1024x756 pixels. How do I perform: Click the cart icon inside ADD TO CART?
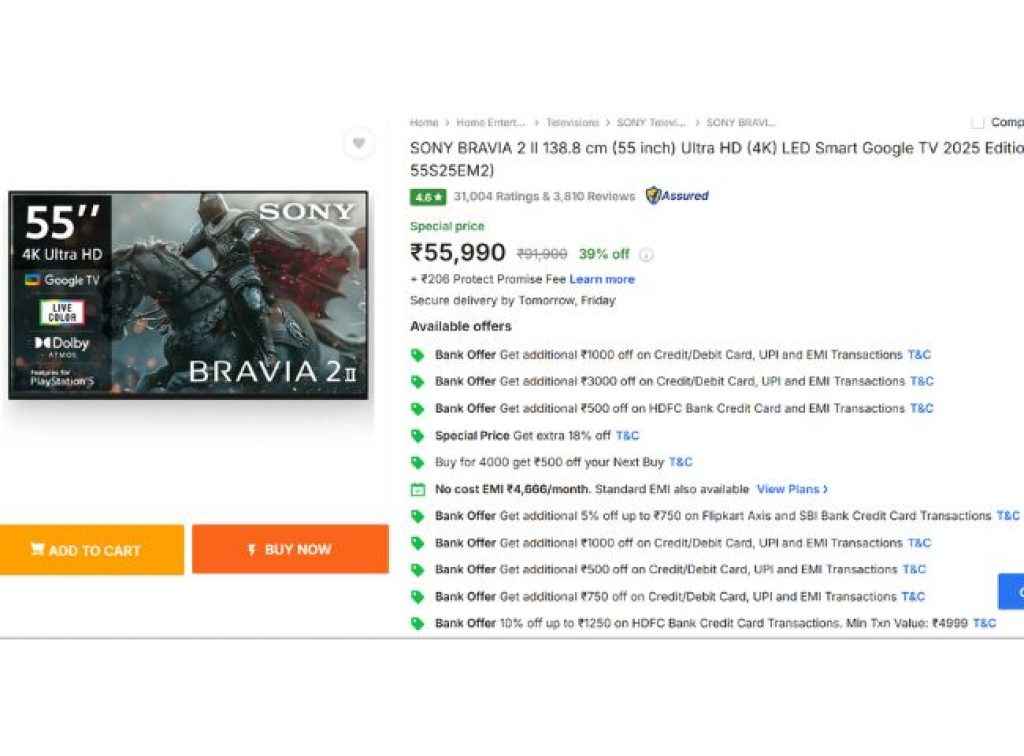[37, 550]
